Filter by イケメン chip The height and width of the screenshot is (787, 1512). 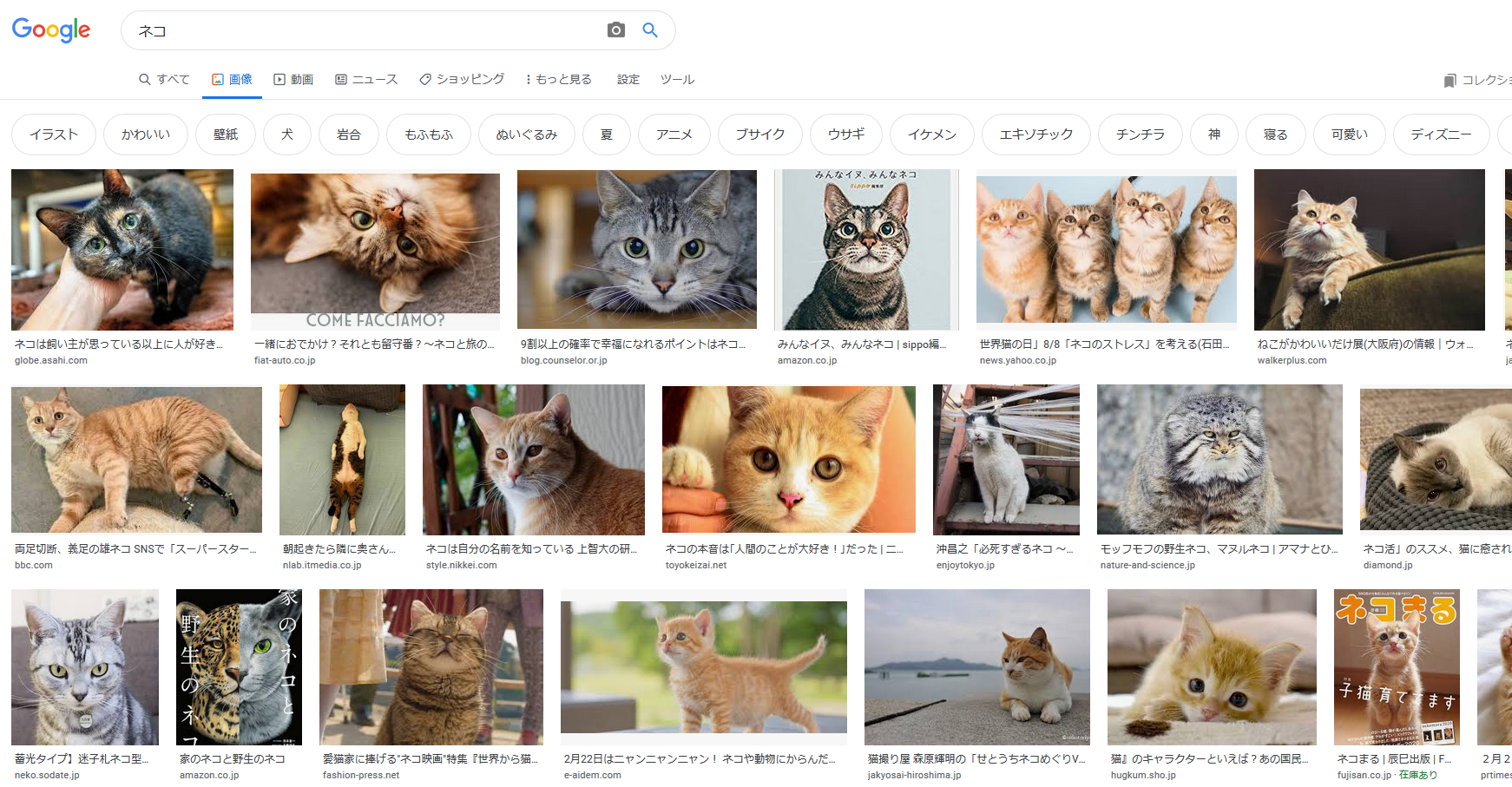[932, 134]
